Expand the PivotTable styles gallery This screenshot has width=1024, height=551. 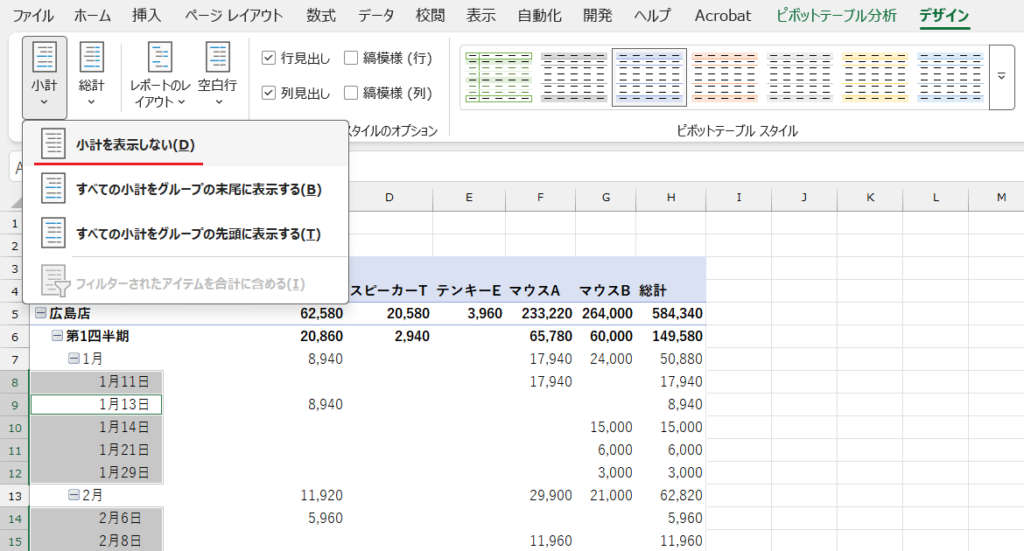[x=1002, y=77]
